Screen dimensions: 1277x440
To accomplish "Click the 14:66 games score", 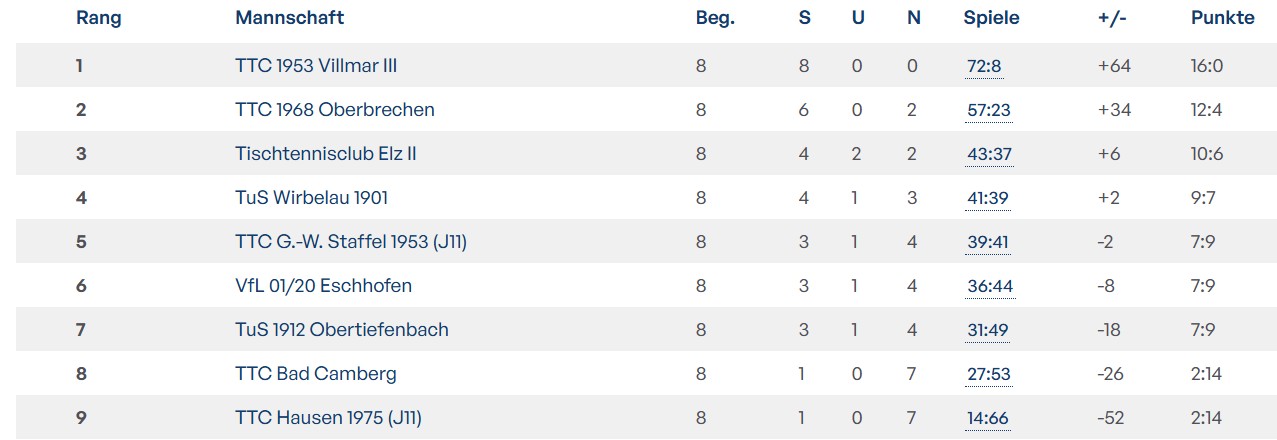I will tap(988, 419).
